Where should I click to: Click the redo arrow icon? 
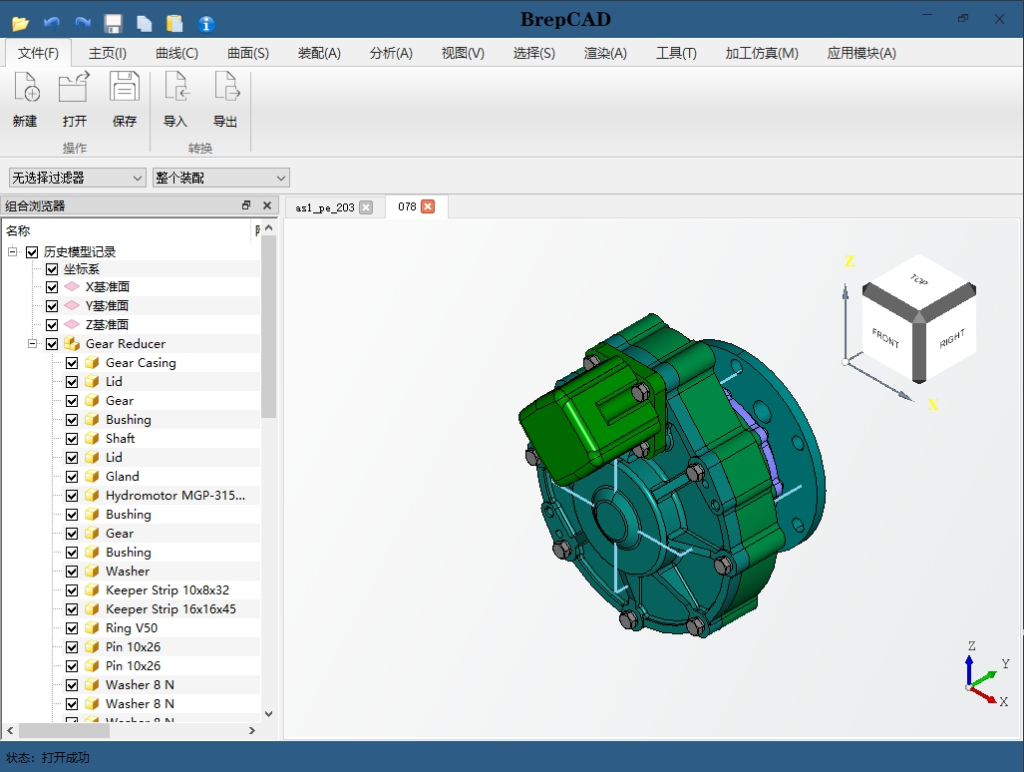(x=82, y=24)
